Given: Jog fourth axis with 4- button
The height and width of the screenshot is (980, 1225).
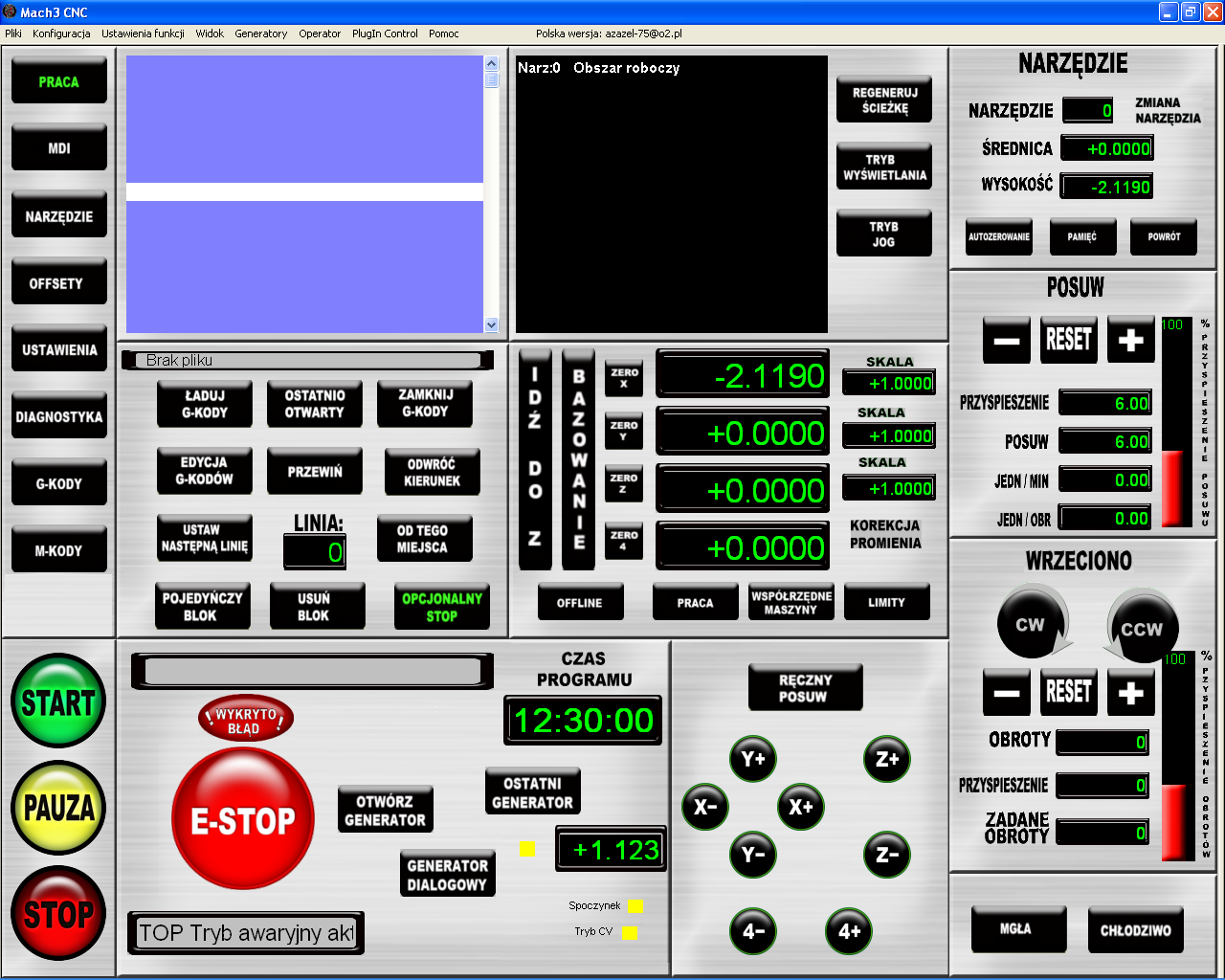Looking at the screenshot, I should click(x=753, y=931).
